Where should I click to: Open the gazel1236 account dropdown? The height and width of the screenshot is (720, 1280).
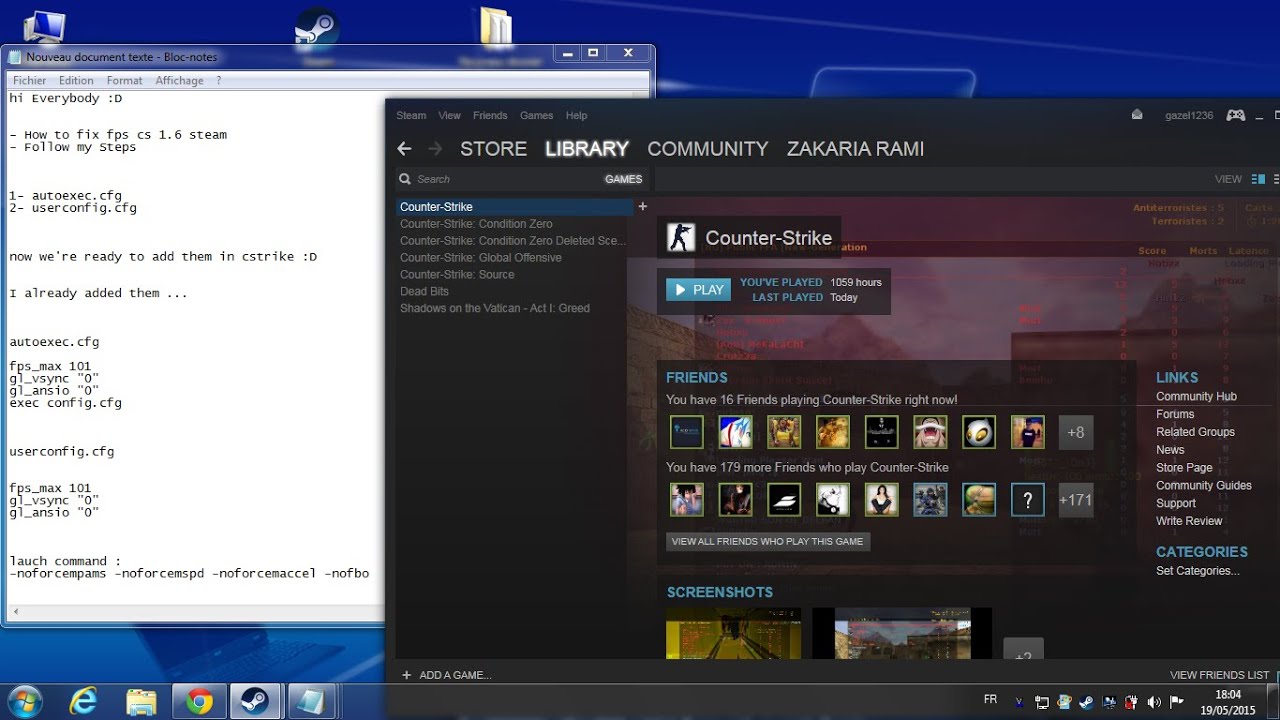[x=1189, y=115]
